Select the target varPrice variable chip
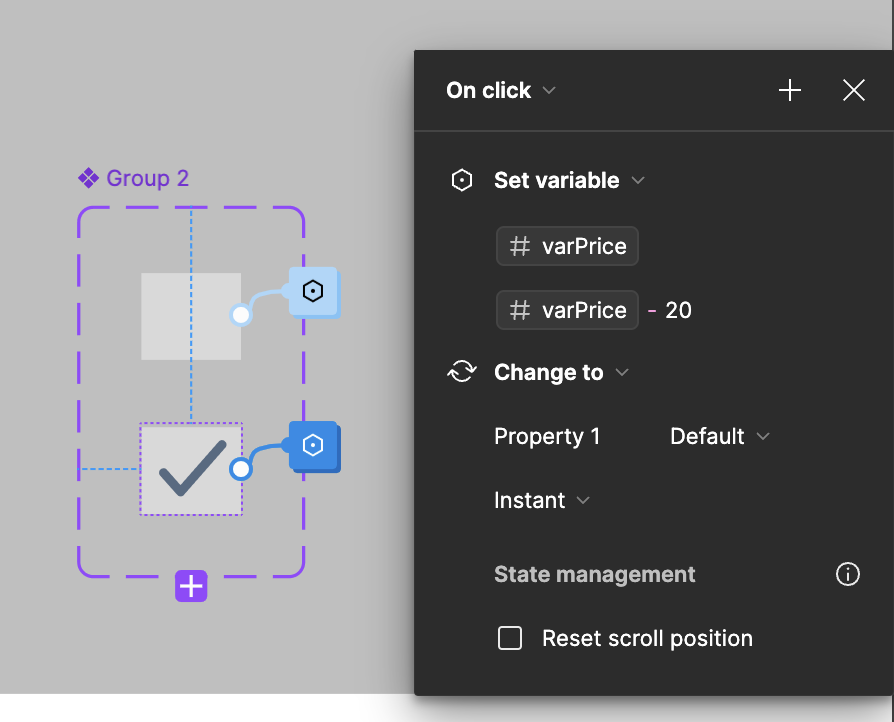 567,246
